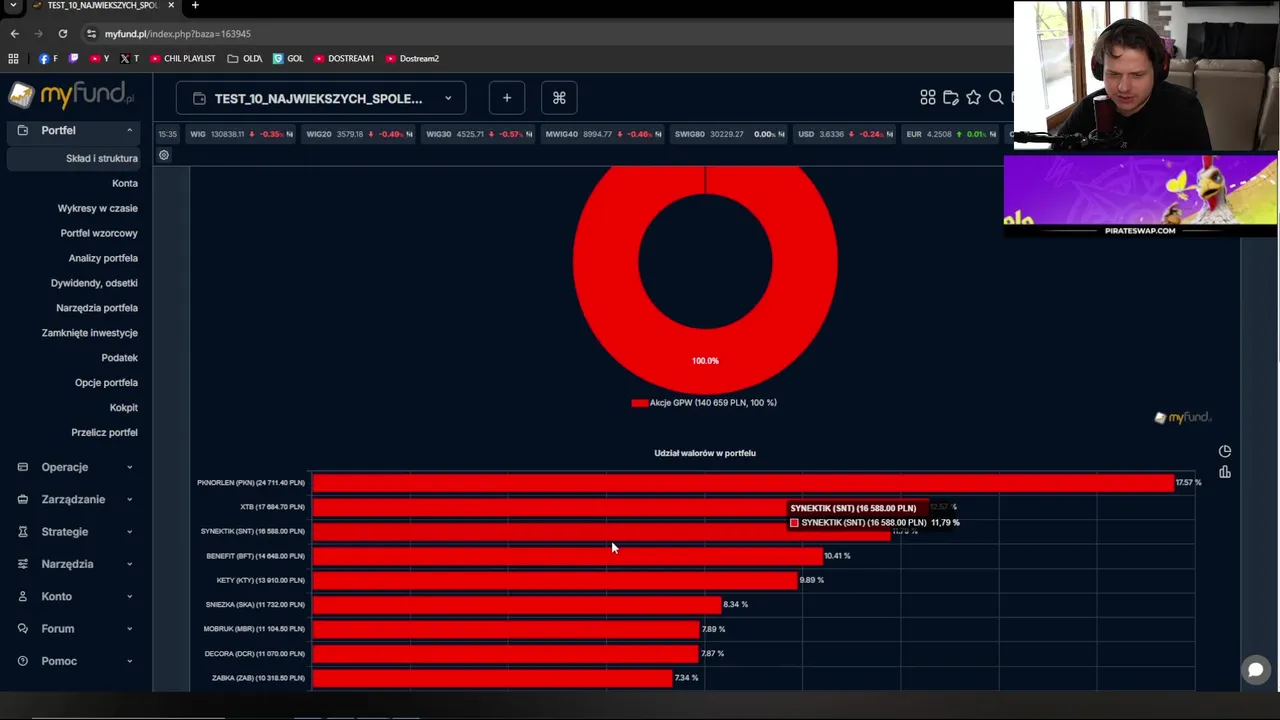This screenshot has width=1280, height=720.
Task: Open the DOSTREAM1 bookmark
Action: (344, 59)
